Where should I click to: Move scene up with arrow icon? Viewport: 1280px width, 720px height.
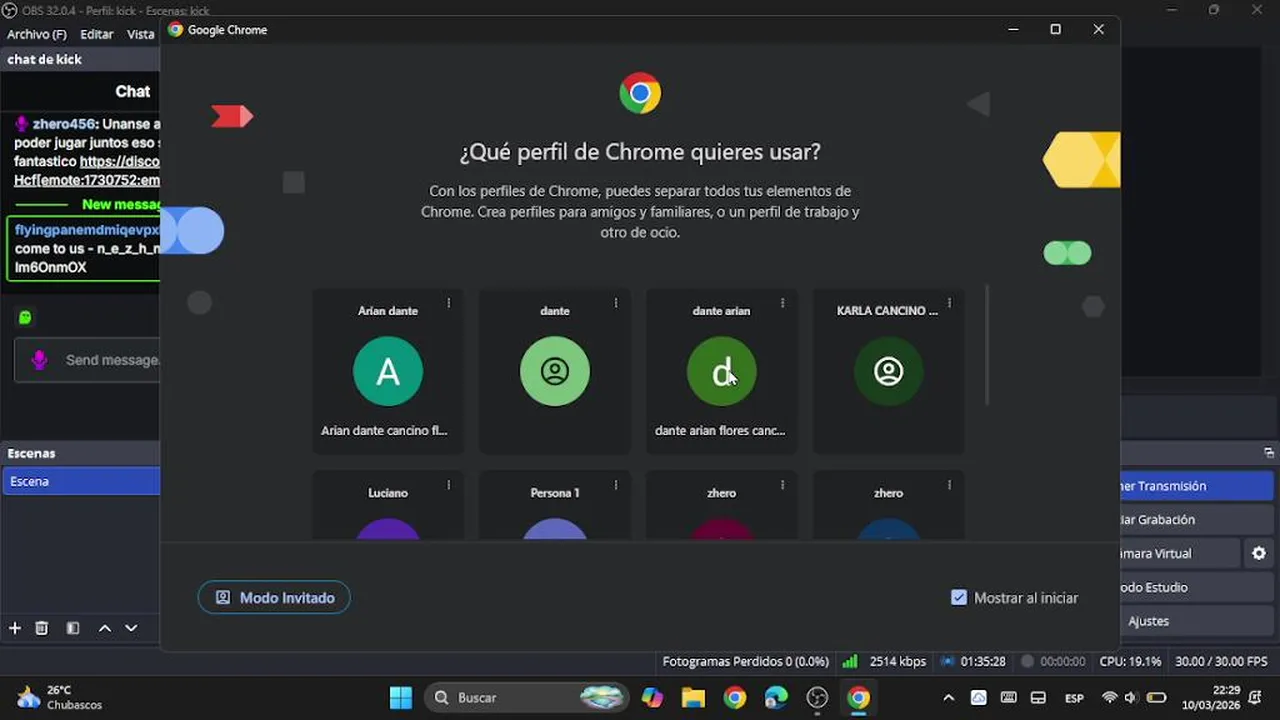point(104,628)
